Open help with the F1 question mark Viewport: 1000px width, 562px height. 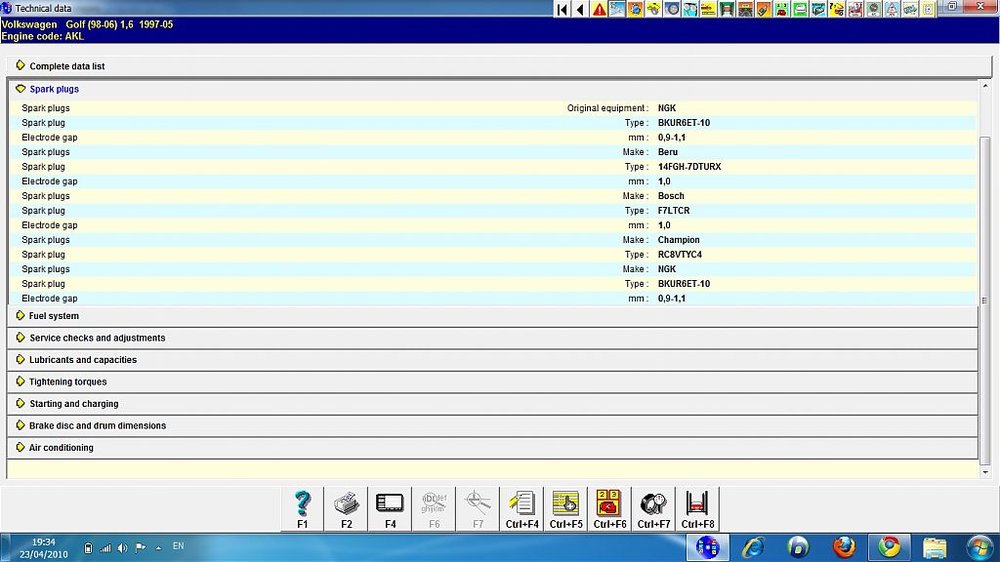point(303,509)
